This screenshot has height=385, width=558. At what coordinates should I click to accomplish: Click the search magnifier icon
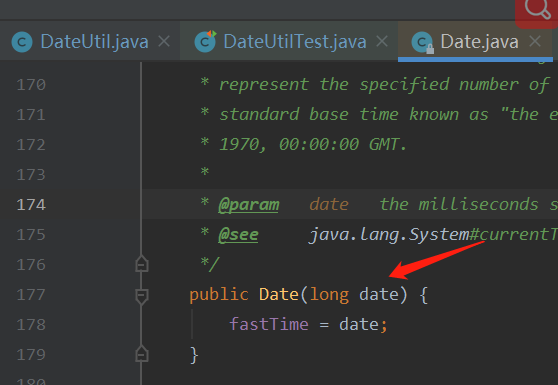(x=537, y=9)
